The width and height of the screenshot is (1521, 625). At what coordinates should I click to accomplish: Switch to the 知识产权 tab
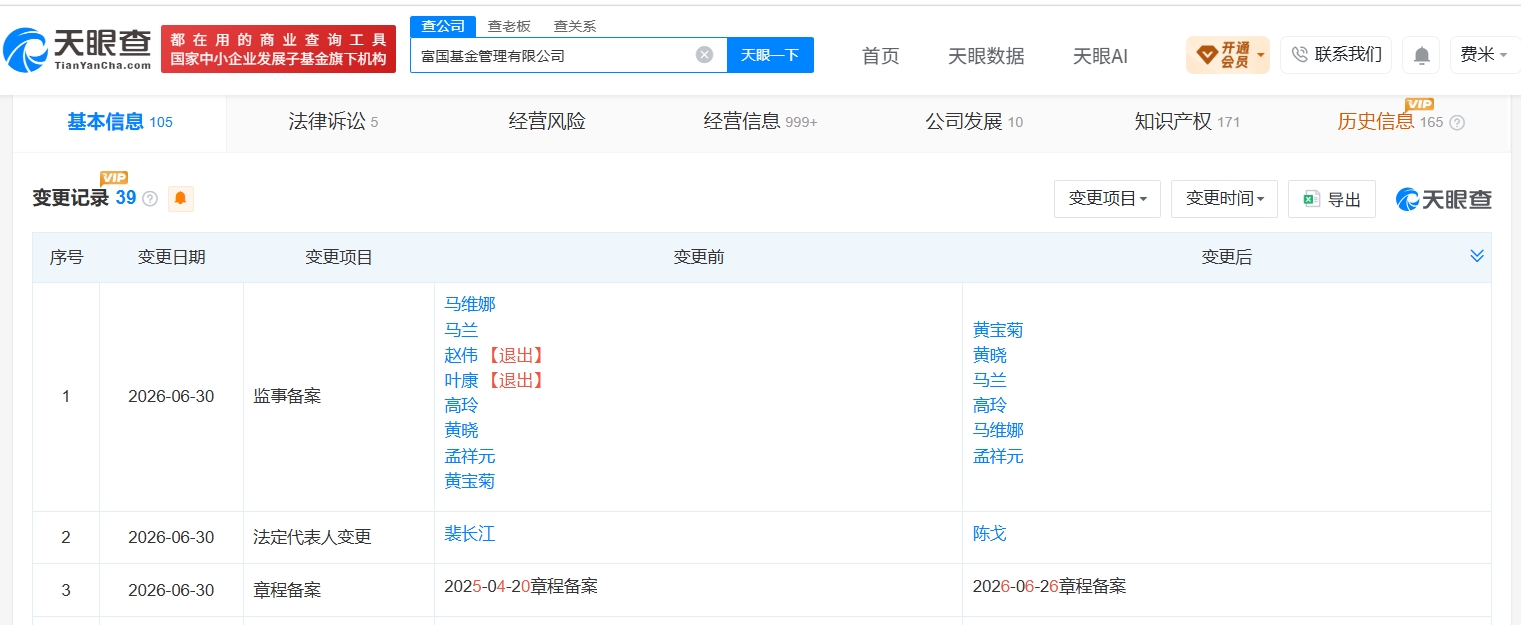(x=1187, y=122)
